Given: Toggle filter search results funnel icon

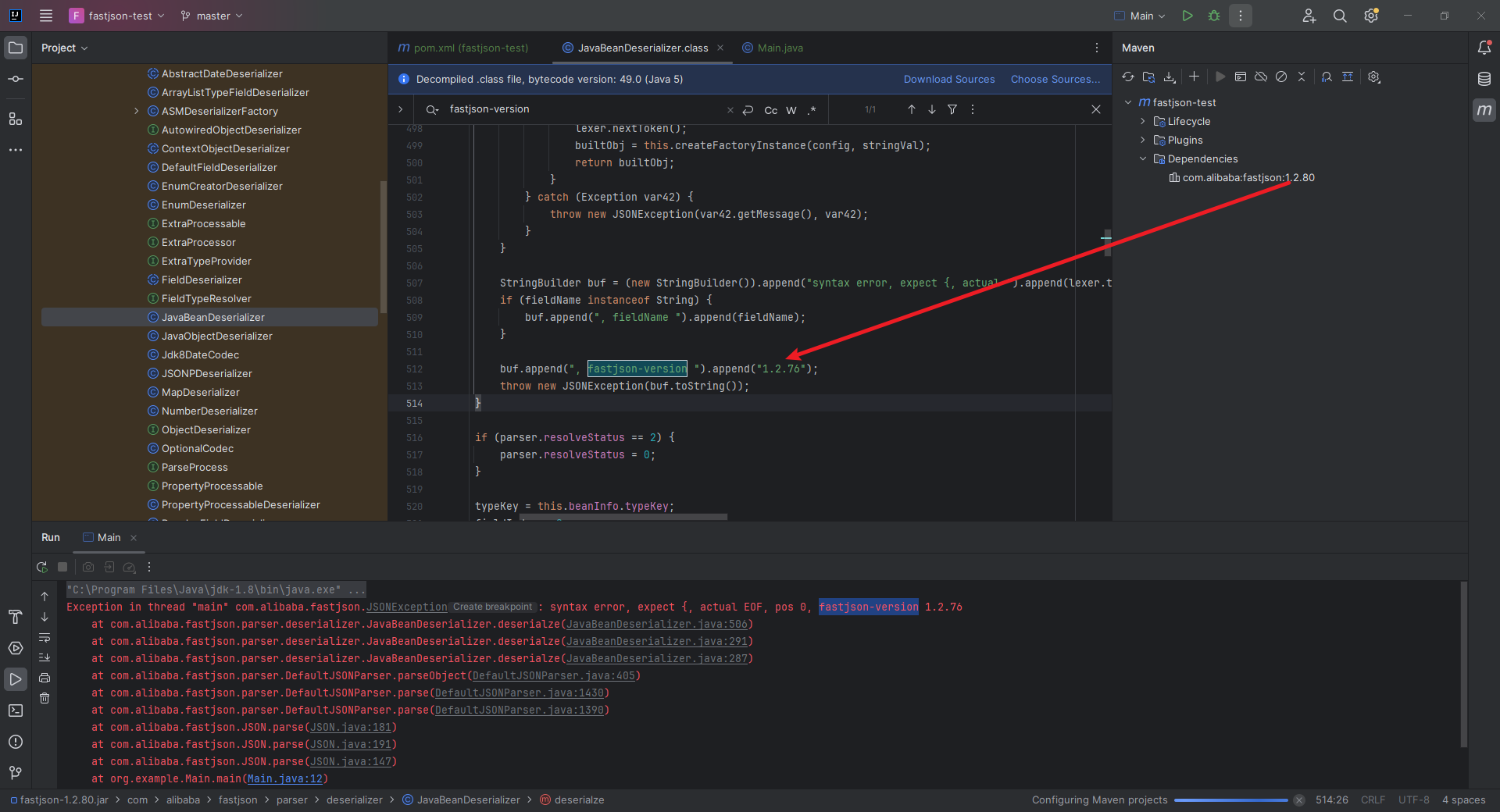Looking at the screenshot, I should [952, 109].
